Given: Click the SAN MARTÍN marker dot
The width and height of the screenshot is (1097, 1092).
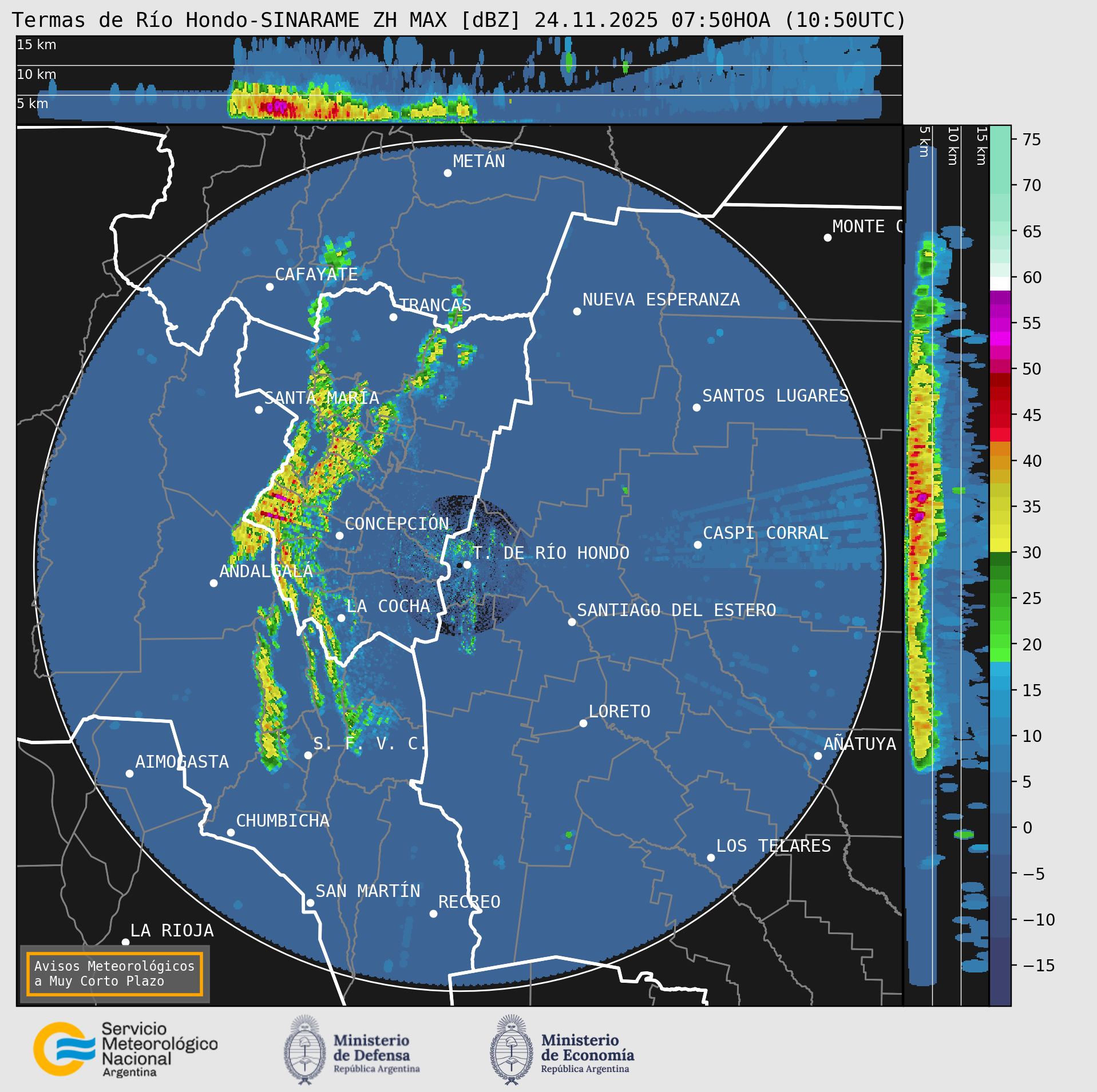Looking at the screenshot, I should [x=310, y=903].
